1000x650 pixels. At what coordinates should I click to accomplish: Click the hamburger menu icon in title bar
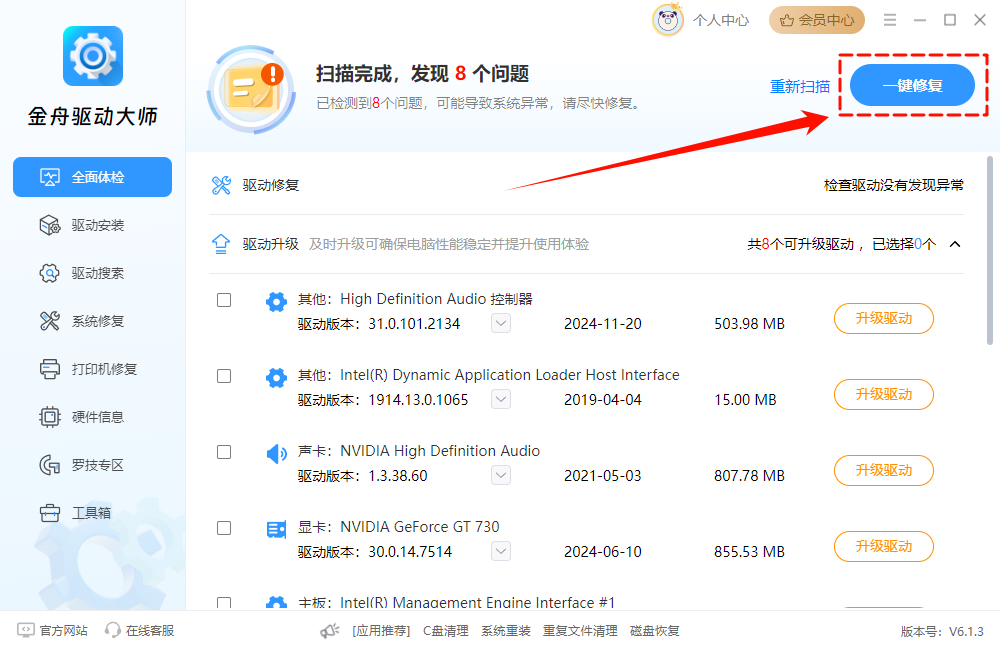(x=890, y=20)
